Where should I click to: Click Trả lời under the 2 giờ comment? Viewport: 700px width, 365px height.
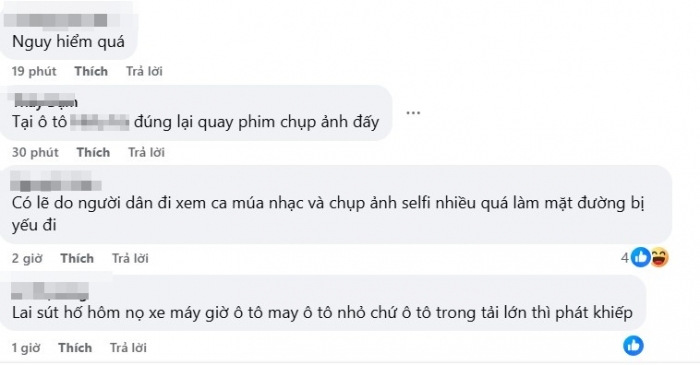[x=130, y=258]
